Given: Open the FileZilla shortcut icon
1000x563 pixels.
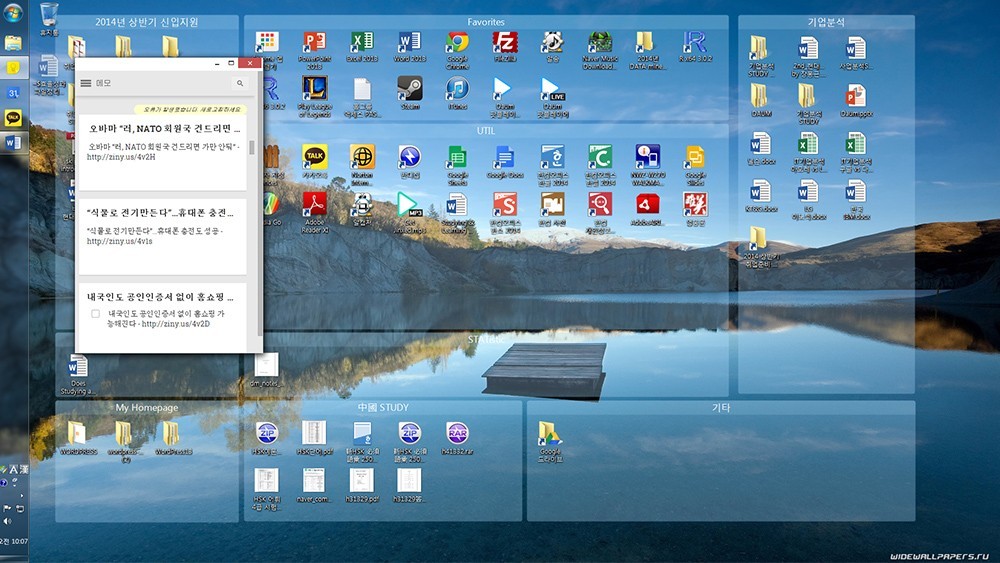Looking at the screenshot, I should (x=505, y=43).
